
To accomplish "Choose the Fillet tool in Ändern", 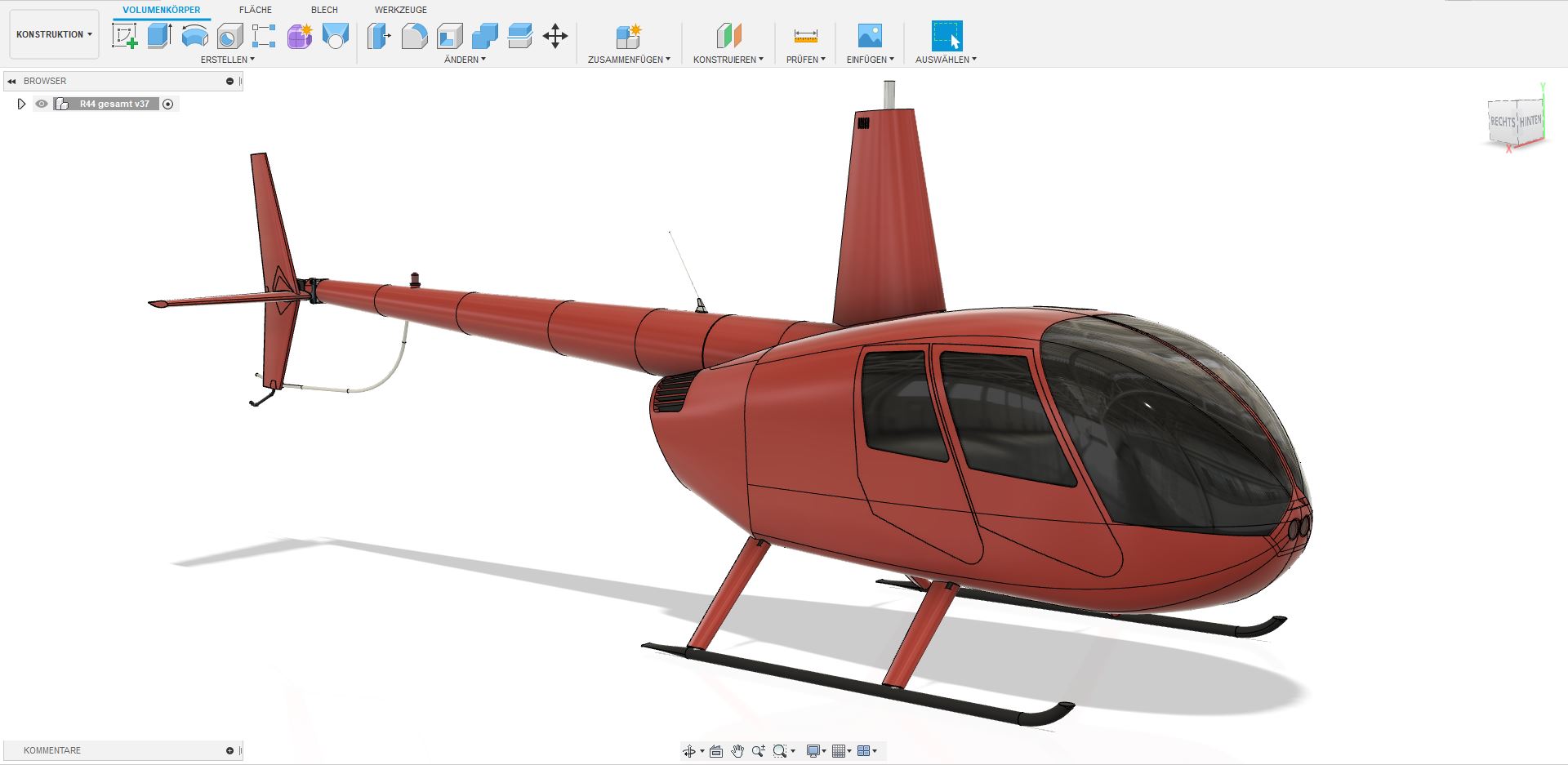I will coord(414,36).
